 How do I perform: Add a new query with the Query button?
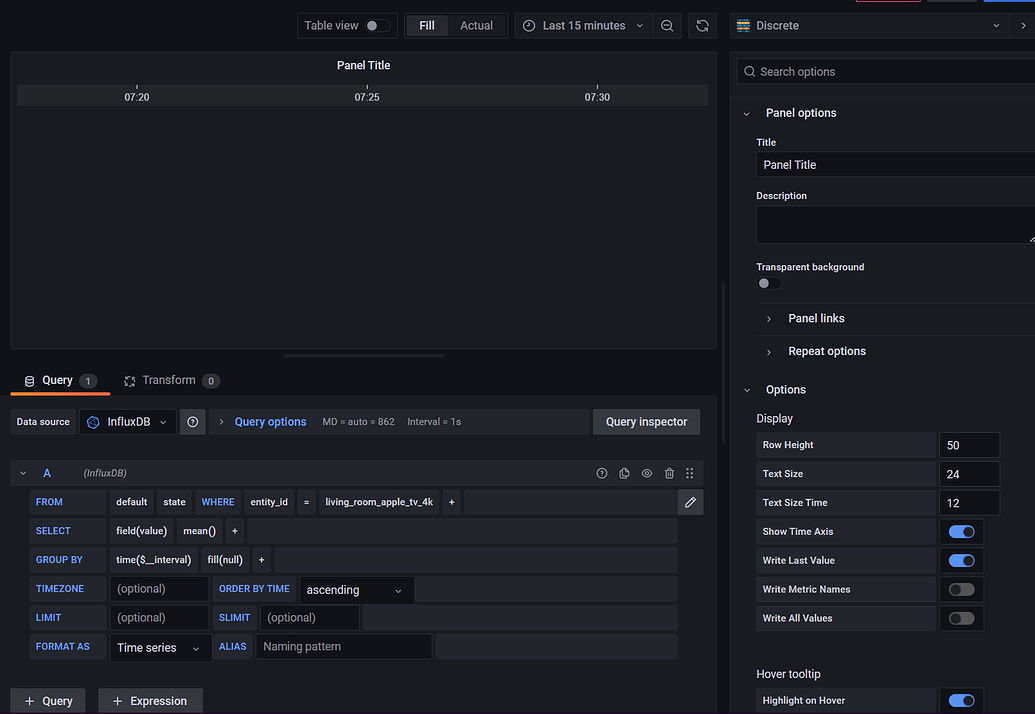pos(47,700)
